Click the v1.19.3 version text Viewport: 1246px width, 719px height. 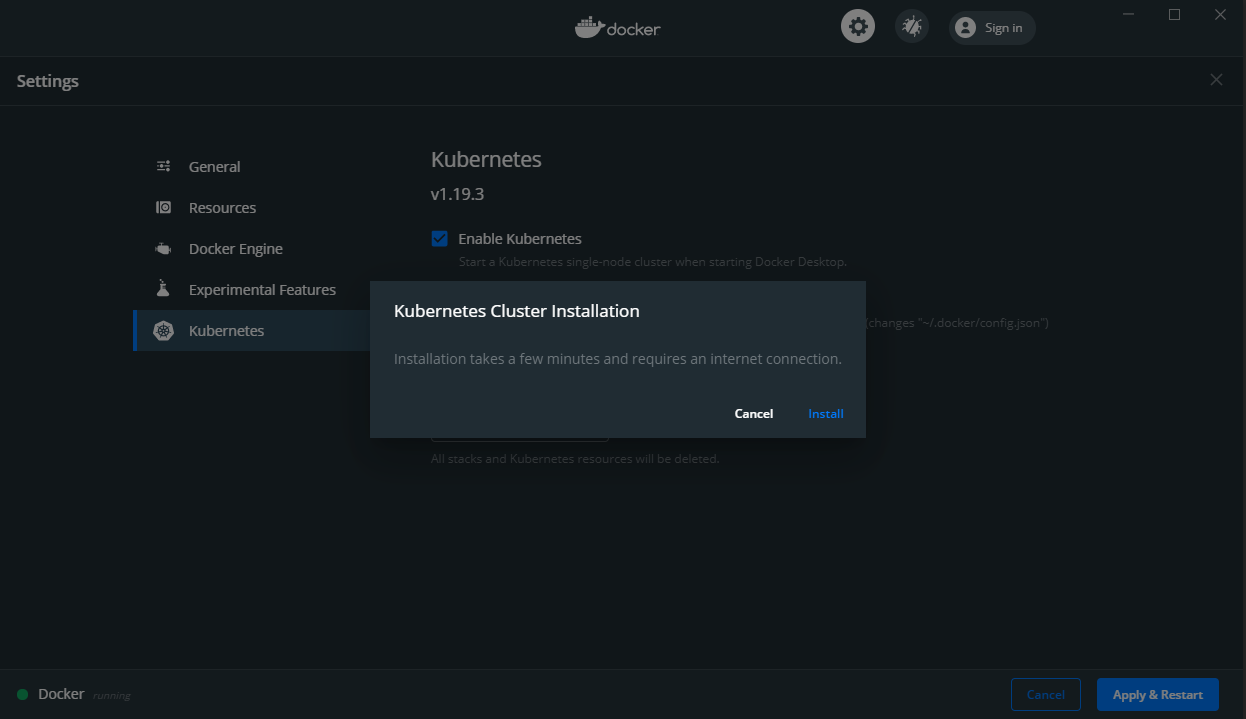tap(457, 194)
